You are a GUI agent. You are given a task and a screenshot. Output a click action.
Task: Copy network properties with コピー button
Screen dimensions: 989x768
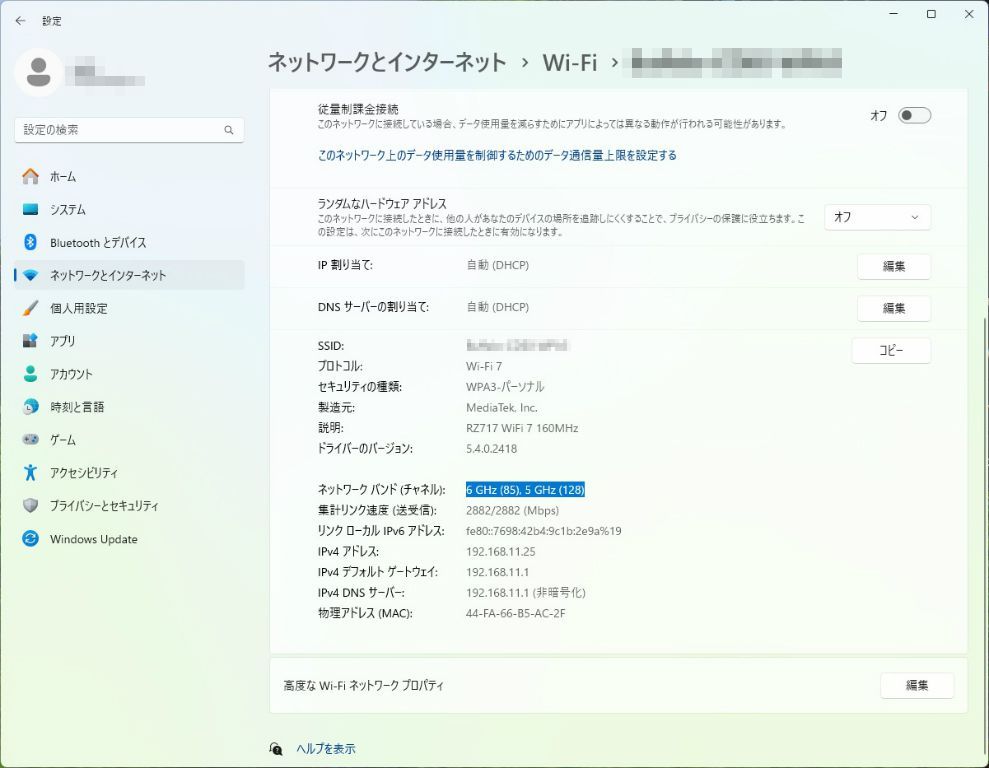[890, 351]
